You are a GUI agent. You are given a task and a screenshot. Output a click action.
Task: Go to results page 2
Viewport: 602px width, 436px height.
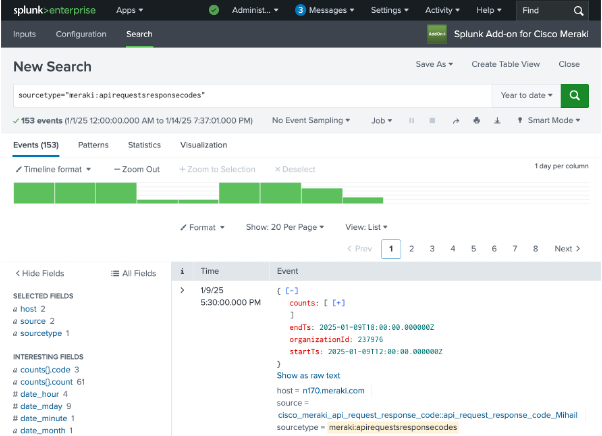[x=412, y=249]
